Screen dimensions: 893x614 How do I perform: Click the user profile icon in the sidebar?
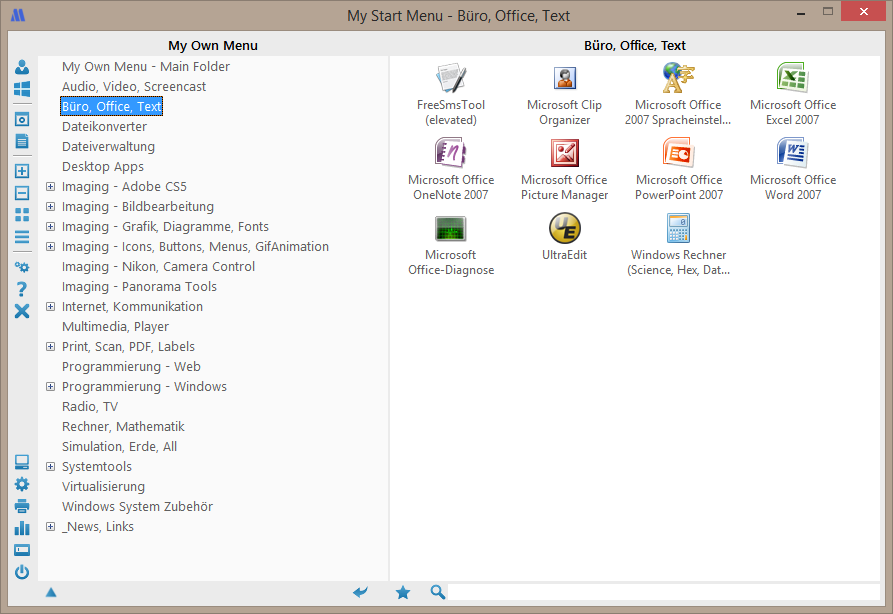coord(22,67)
